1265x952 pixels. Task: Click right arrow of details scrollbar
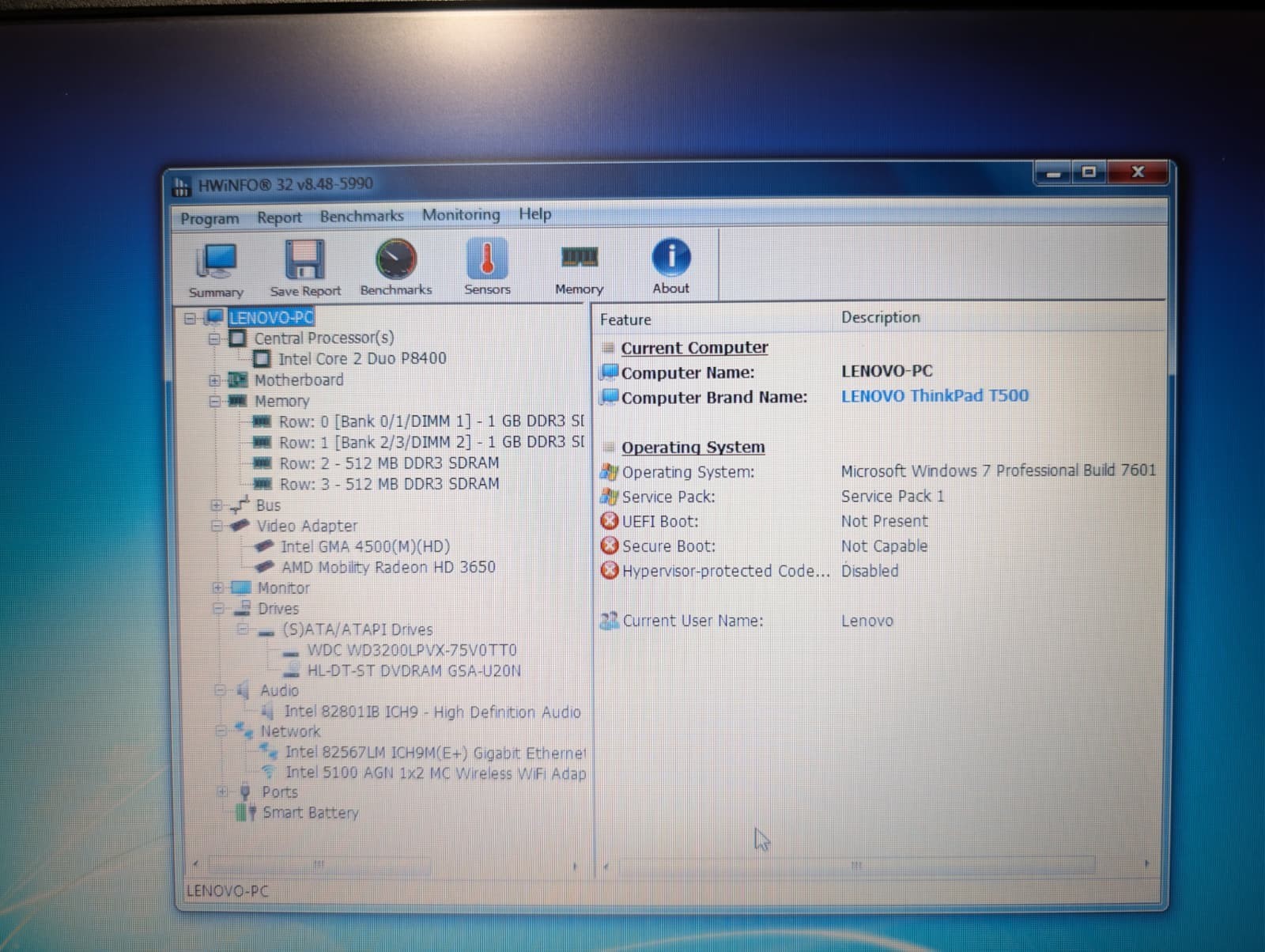(1146, 864)
